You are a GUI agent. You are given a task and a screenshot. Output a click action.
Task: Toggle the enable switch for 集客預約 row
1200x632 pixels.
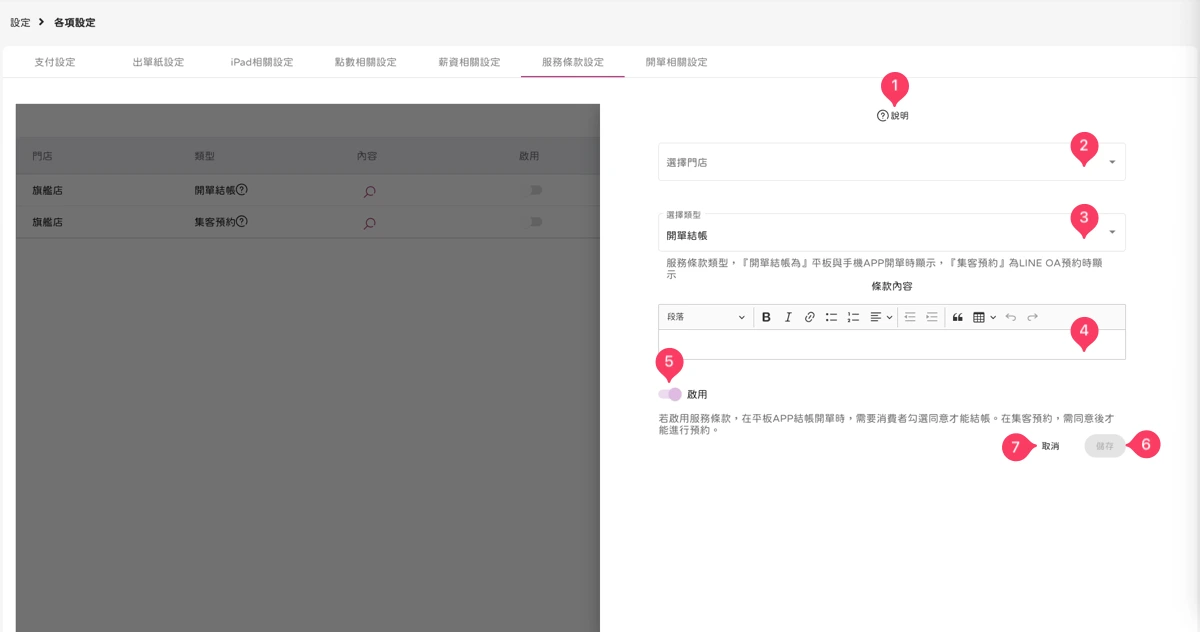tap(536, 222)
